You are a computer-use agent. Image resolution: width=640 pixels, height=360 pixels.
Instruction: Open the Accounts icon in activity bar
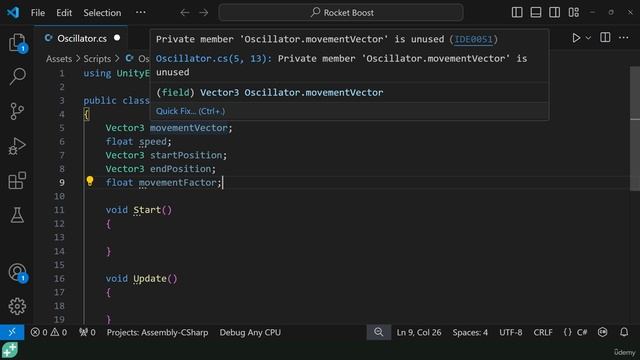[17, 272]
